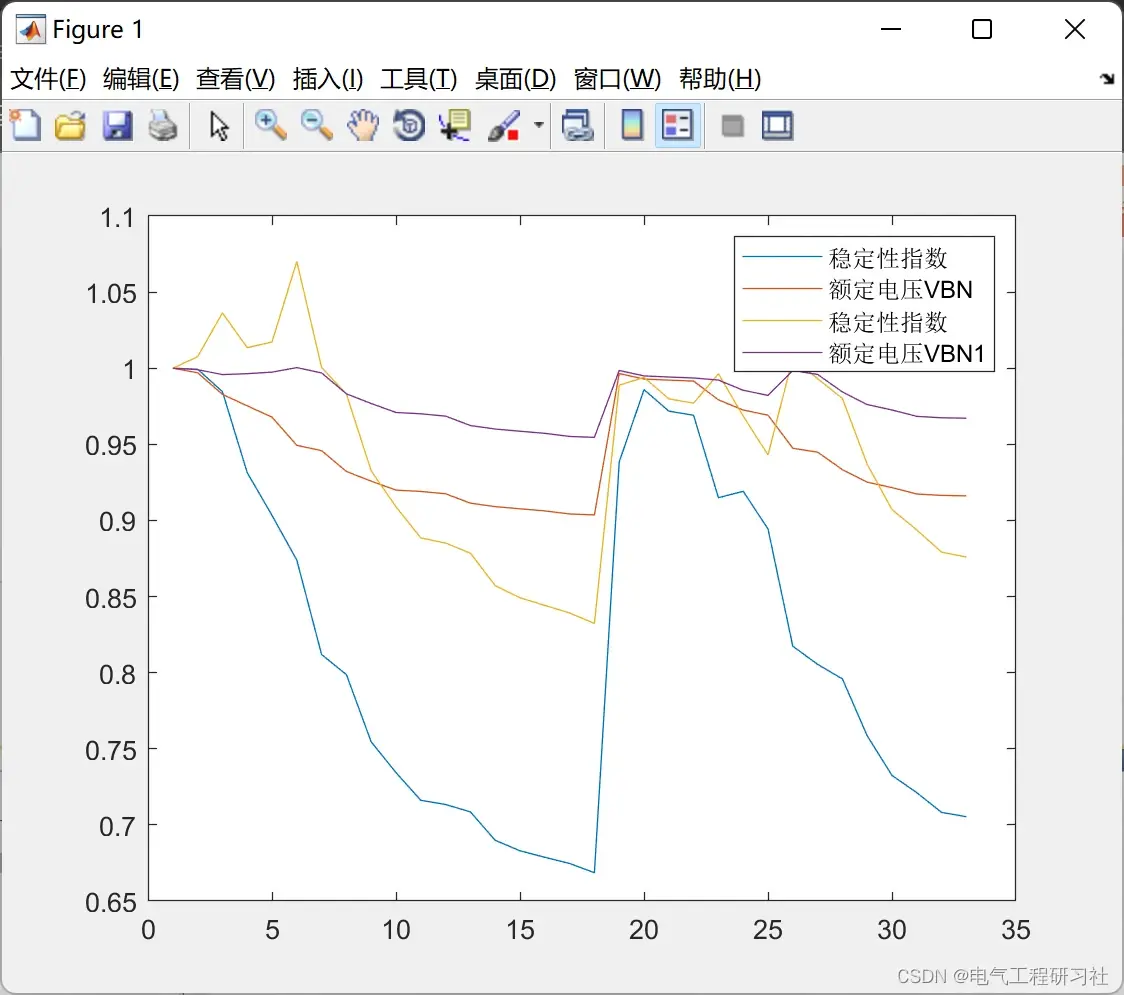The width and height of the screenshot is (1124, 995).
Task: Click the Link Plot icon
Action: pyautogui.click(x=578, y=125)
